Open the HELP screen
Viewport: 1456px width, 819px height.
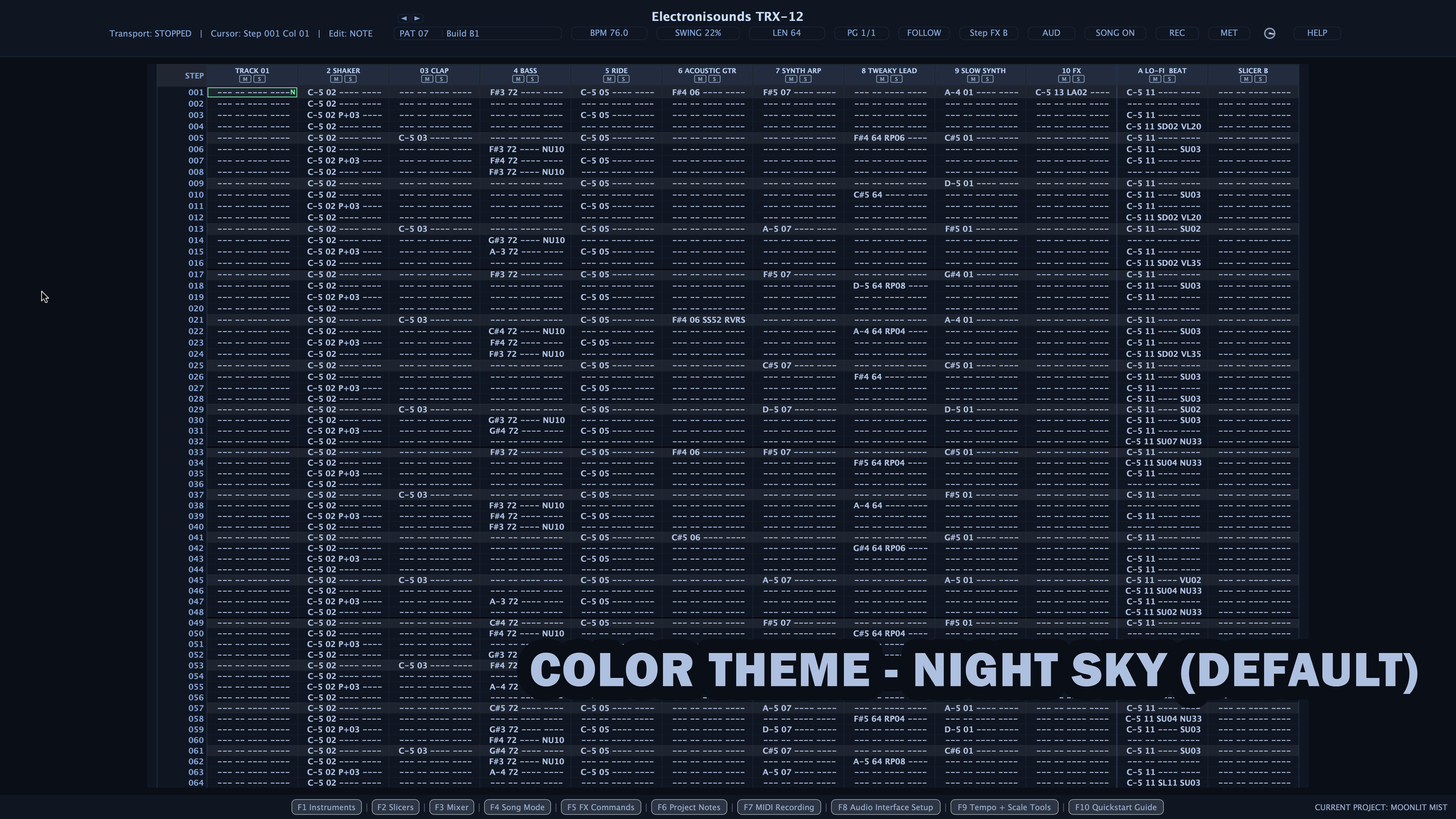point(1317,33)
